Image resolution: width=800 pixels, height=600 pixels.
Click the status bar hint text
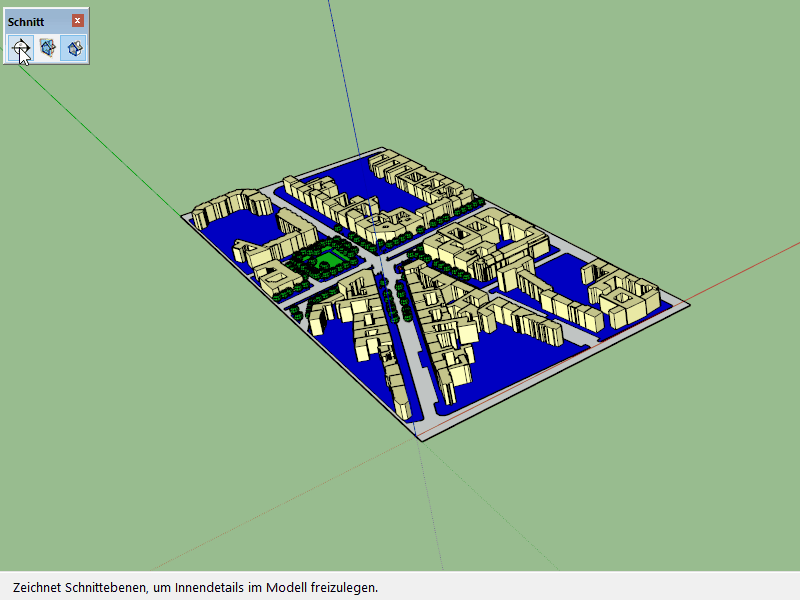coord(196,587)
